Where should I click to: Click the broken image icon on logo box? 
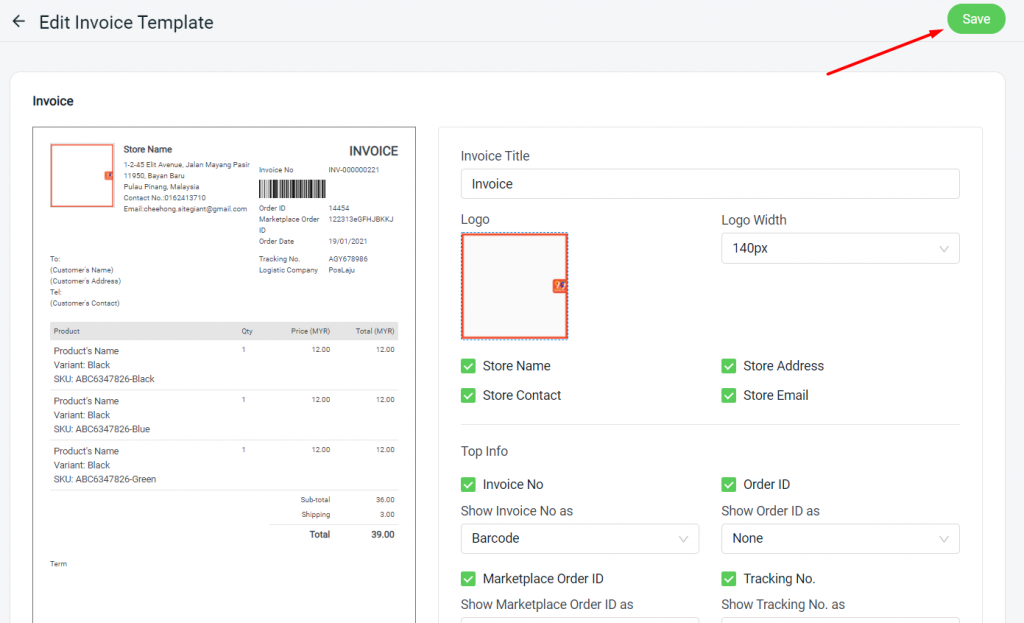pyautogui.click(x=560, y=286)
